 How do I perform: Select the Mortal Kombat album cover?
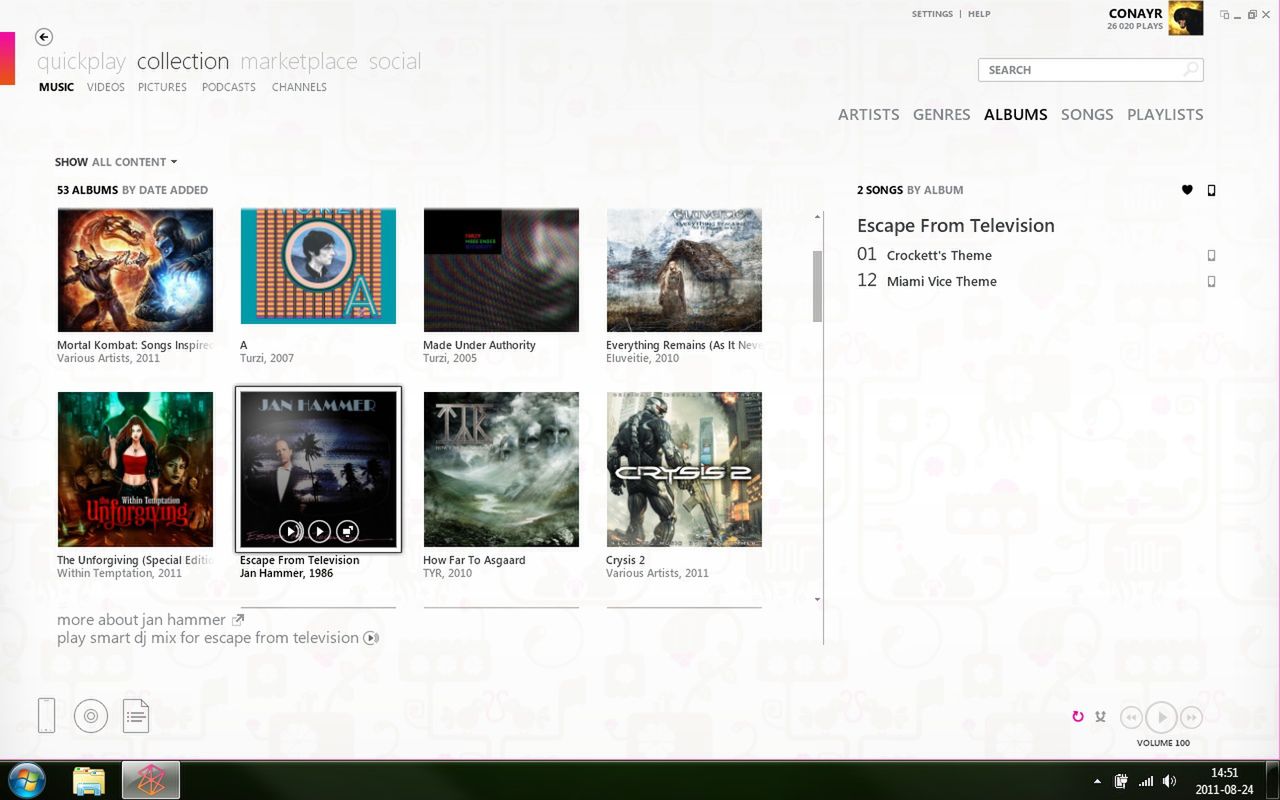[135, 270]
